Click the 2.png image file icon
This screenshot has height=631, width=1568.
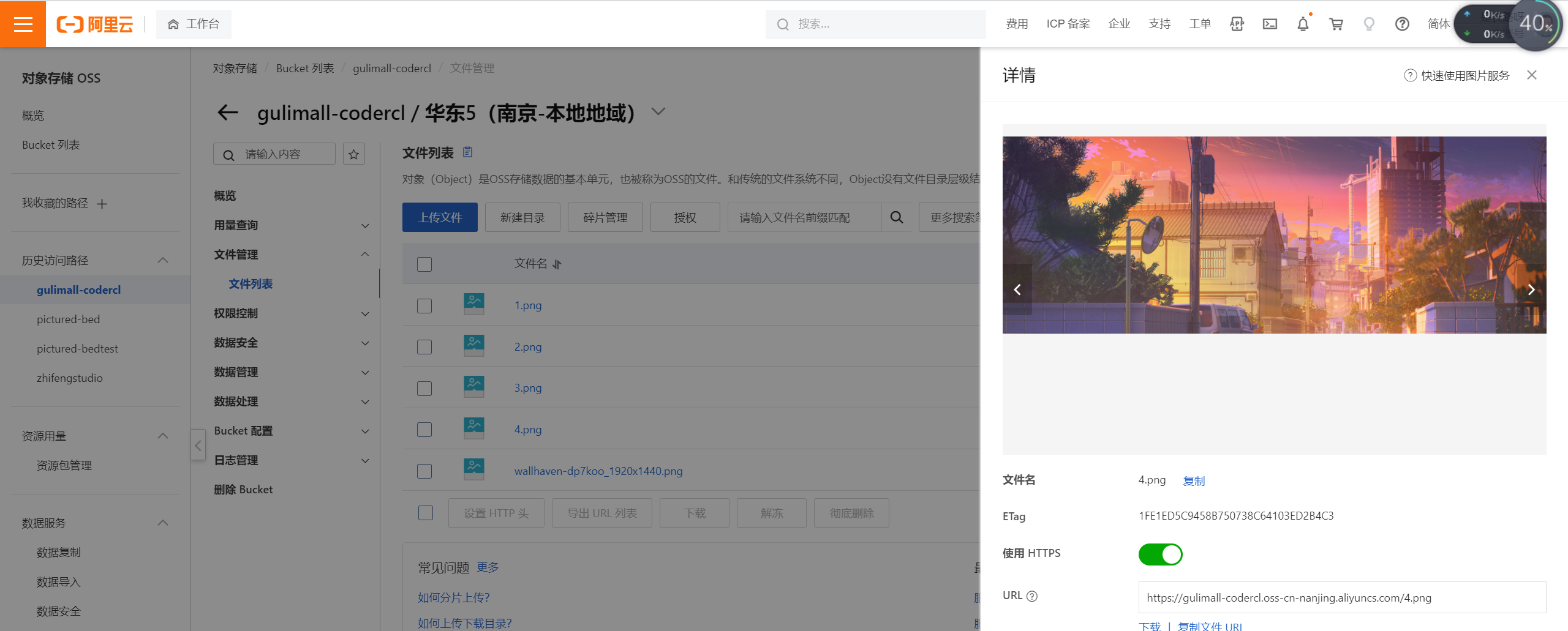(474, 346)
